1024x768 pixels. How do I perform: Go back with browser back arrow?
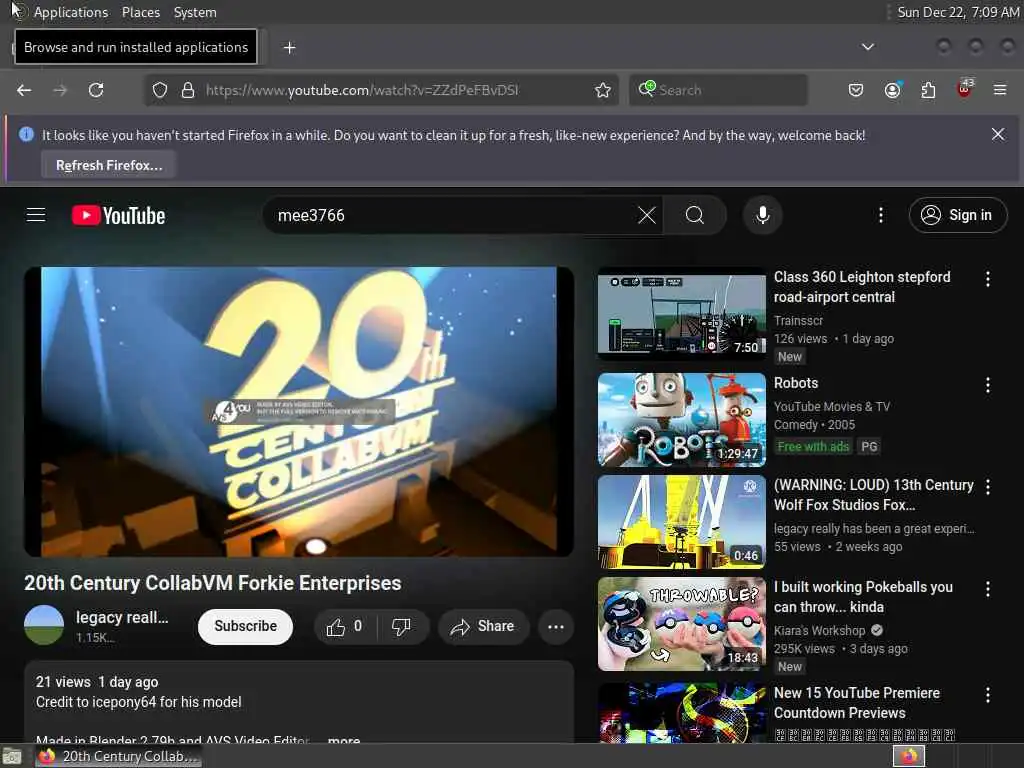[x=24, y=90]
